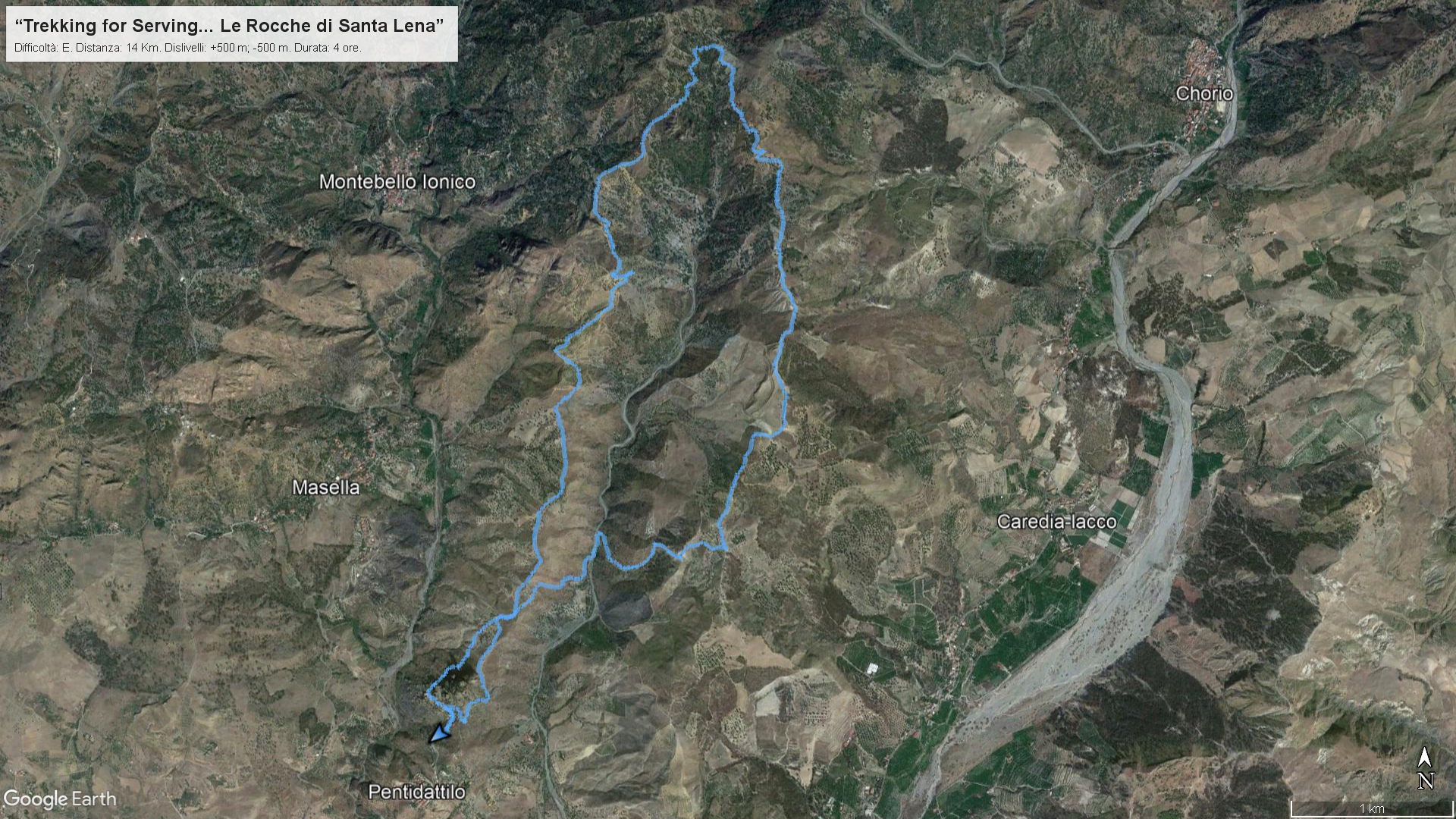Click the Difficoltà and Distanza info line
The image size is (1456, 819).
tap(188, 48)
